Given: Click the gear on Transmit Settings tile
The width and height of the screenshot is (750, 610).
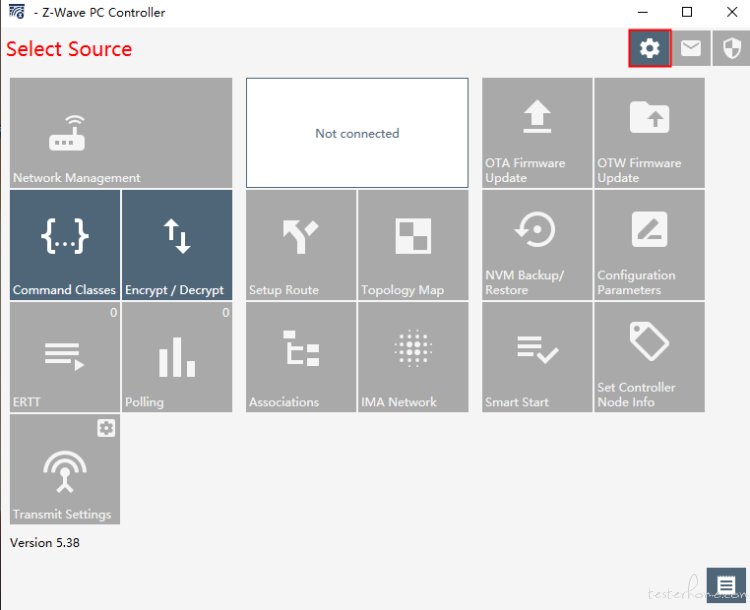Looking at the screenshot, I should point(106,428).
